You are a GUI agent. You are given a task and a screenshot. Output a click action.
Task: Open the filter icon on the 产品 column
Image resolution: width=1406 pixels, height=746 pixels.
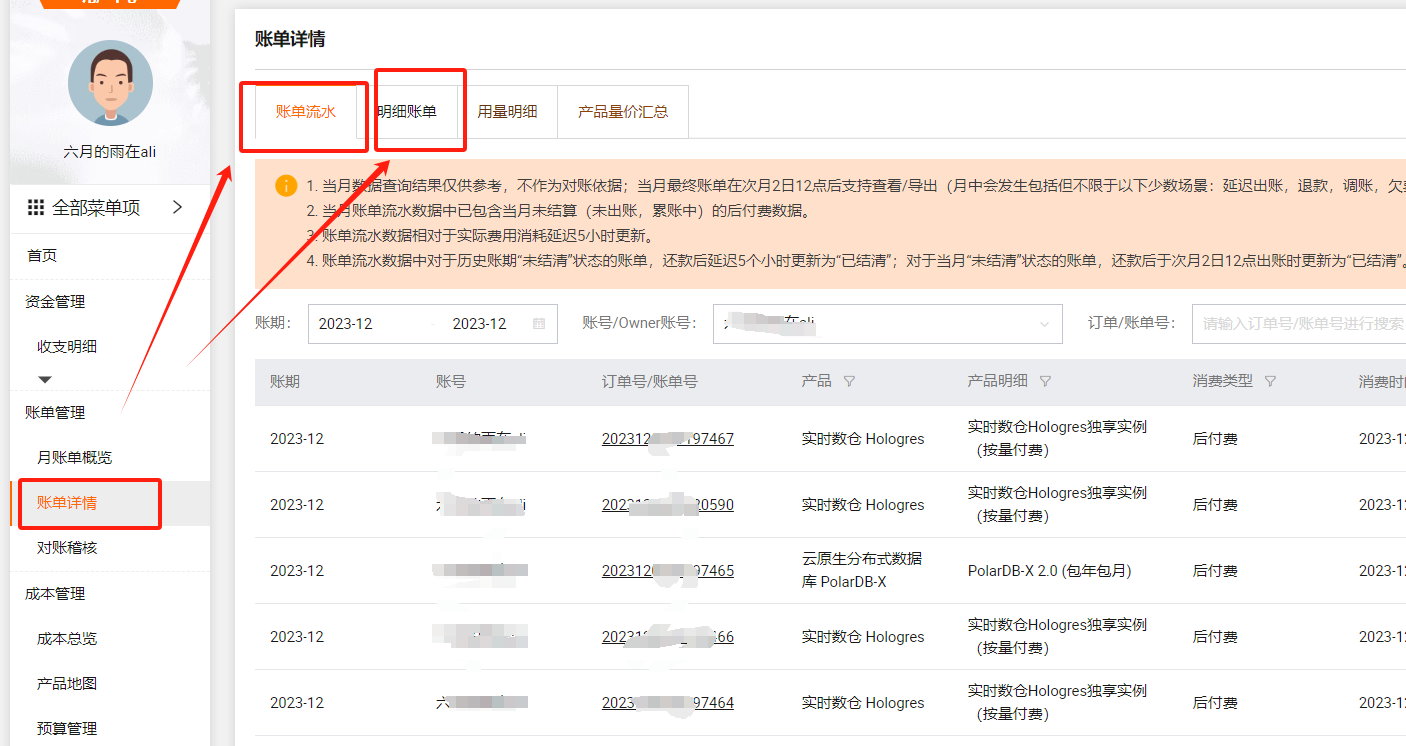pos(849,382)
